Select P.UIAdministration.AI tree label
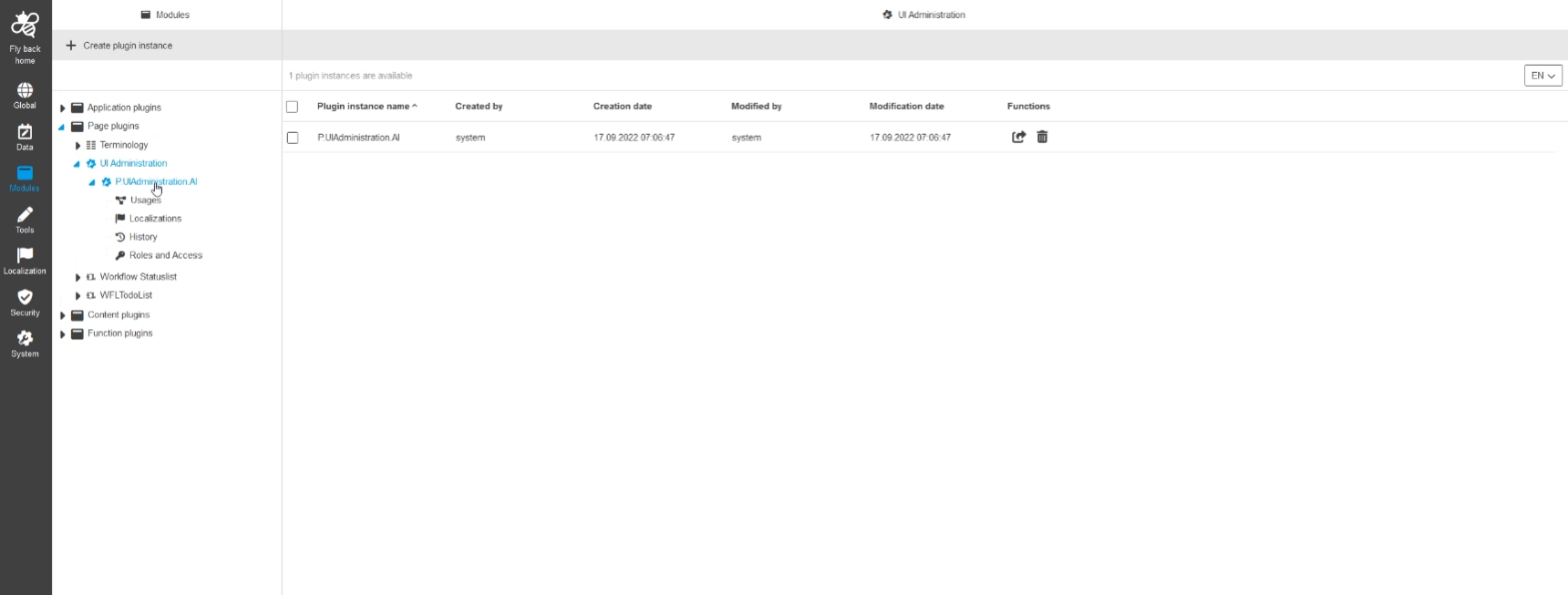The height and width of the screenshot is (595, 1568). click(x=156, y=182)
